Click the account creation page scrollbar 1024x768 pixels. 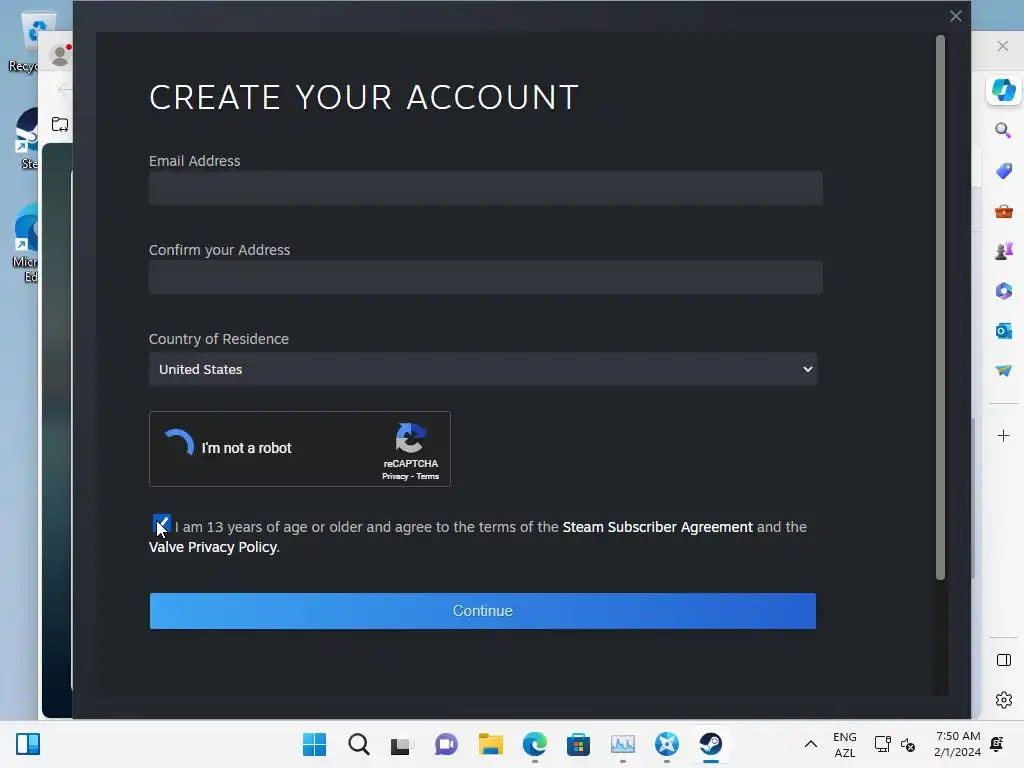pos(940,307)
